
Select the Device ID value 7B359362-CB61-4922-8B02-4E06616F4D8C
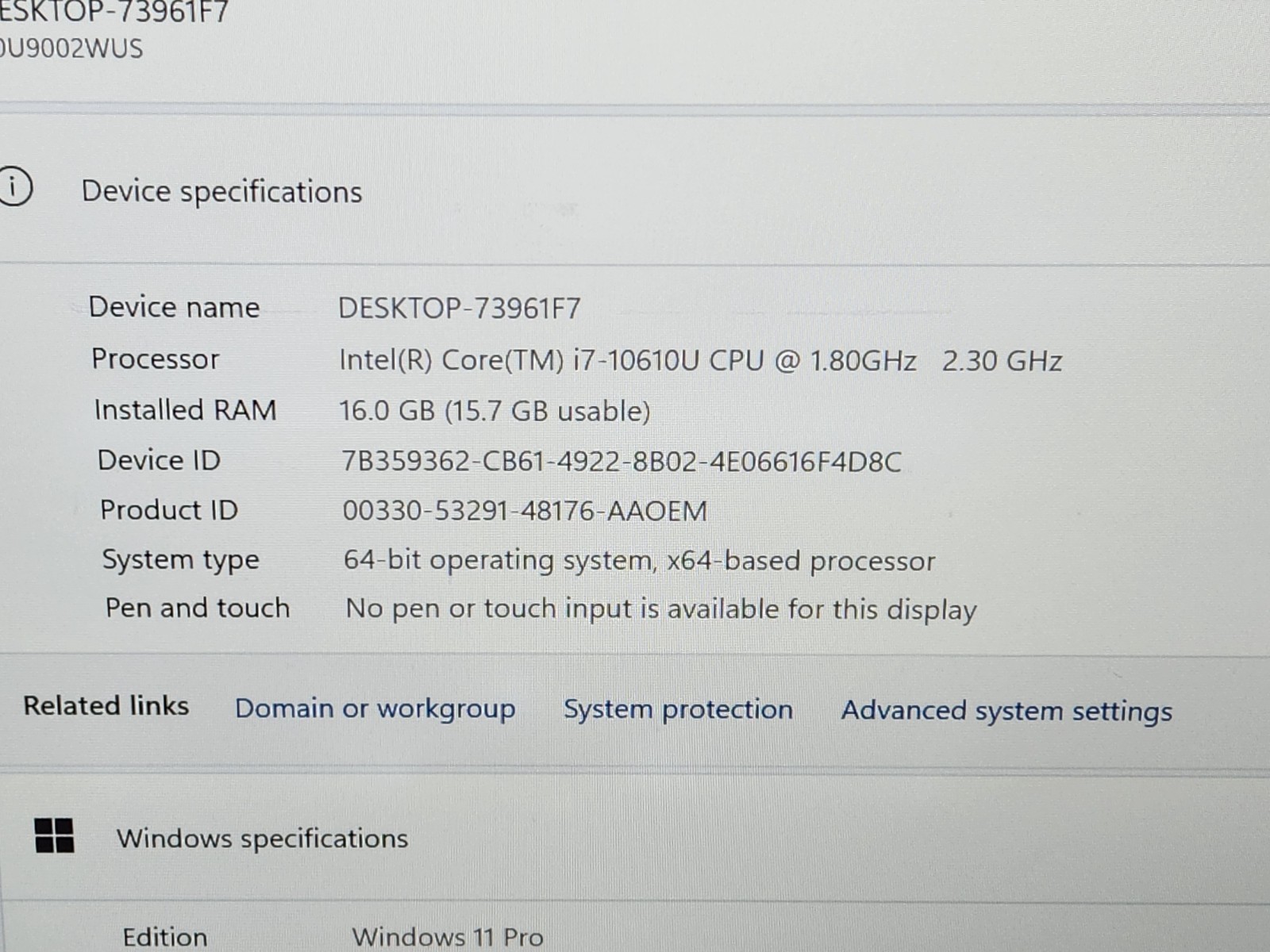pos(622,462)
